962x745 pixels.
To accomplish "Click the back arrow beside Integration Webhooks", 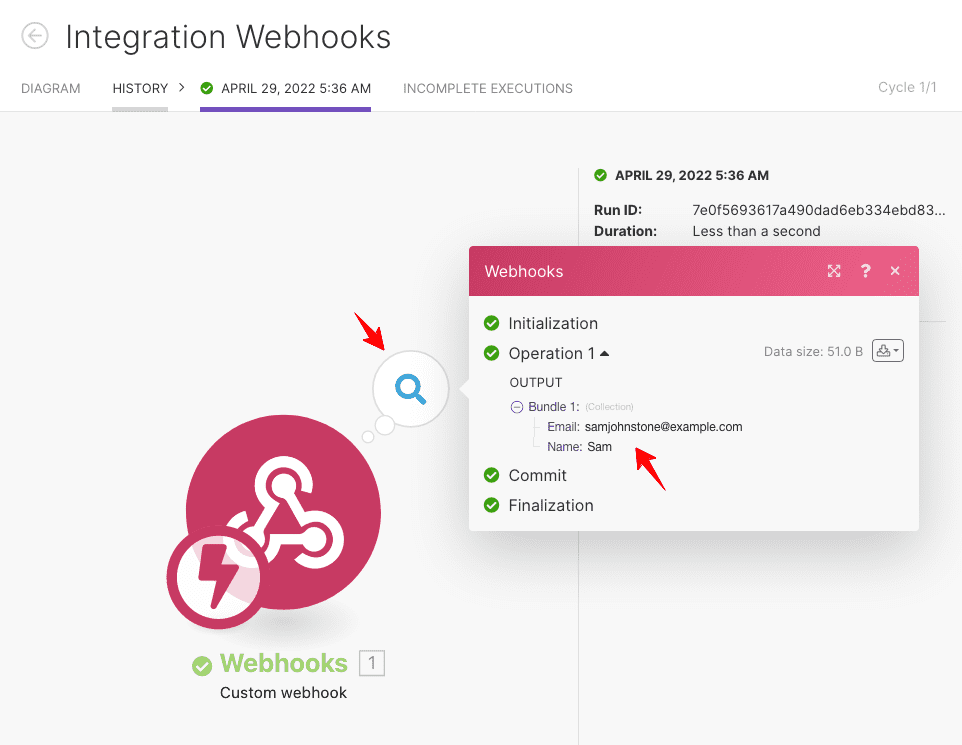I will click(35, 36).
